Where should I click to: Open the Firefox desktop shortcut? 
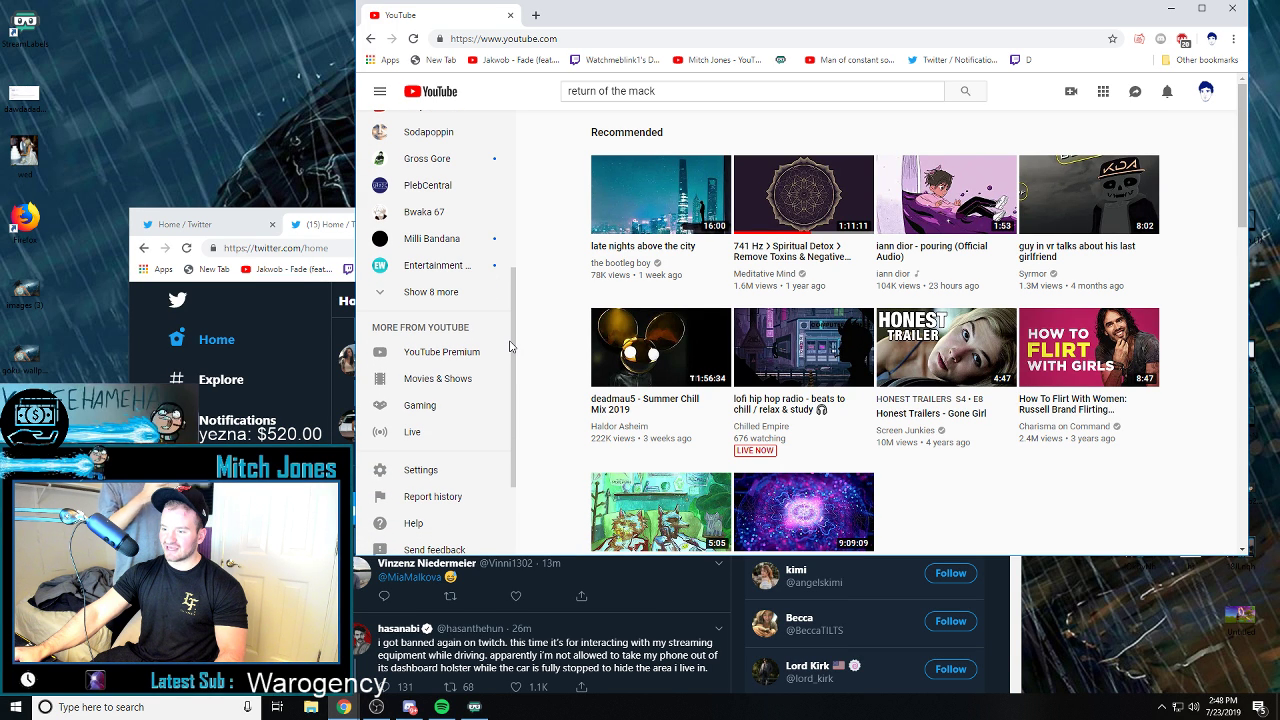[x=24, y=220]
